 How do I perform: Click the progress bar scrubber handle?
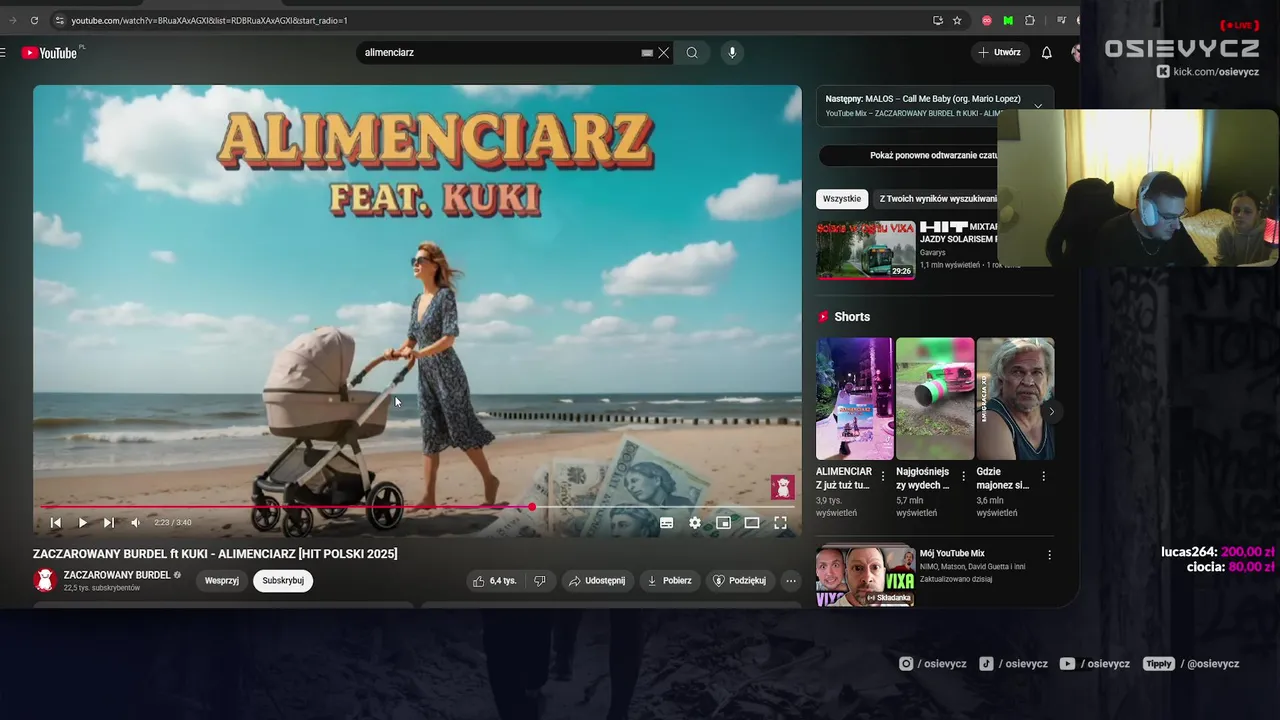[532, 507]
